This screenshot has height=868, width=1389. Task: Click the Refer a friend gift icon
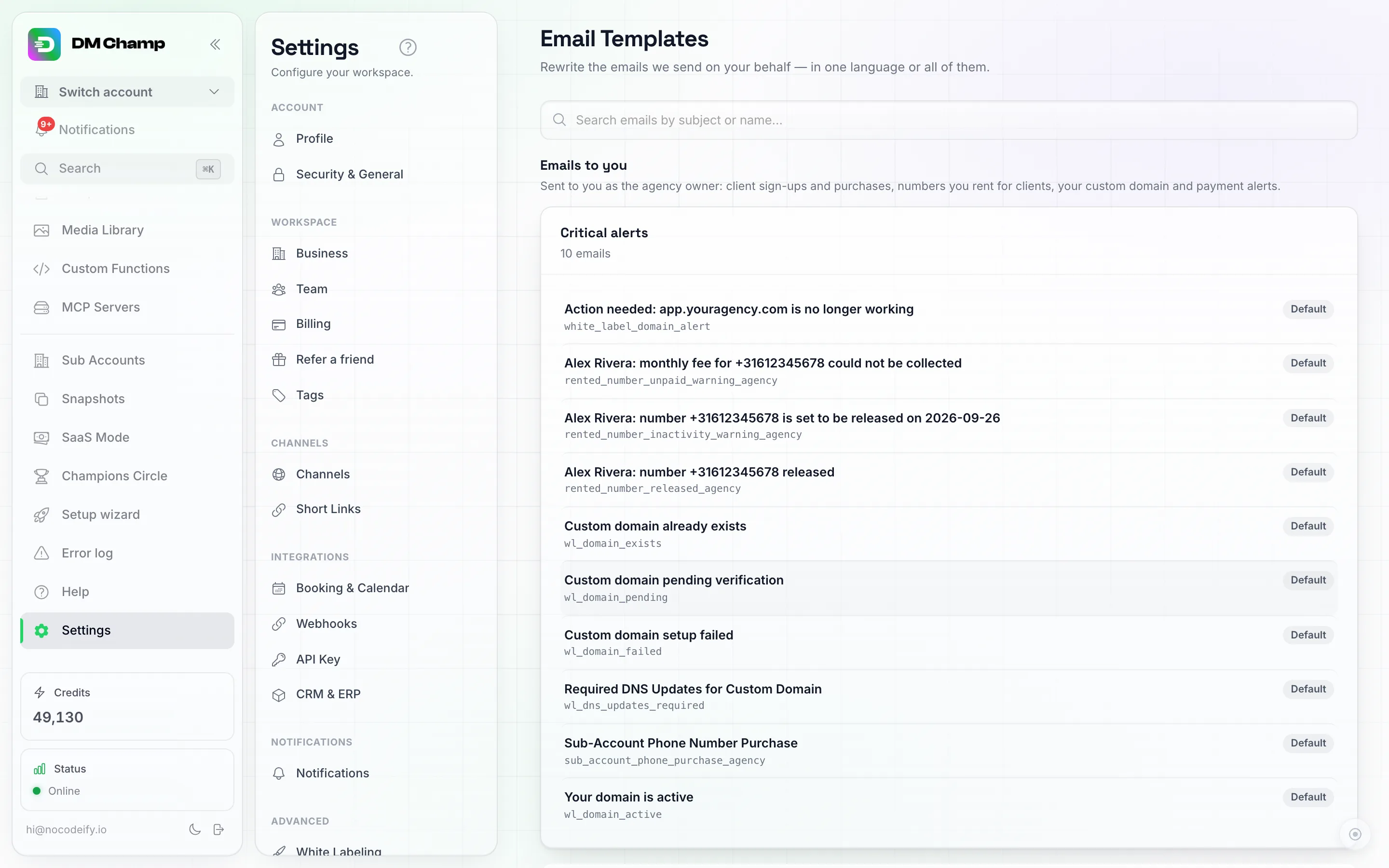[x=279, y=359]
